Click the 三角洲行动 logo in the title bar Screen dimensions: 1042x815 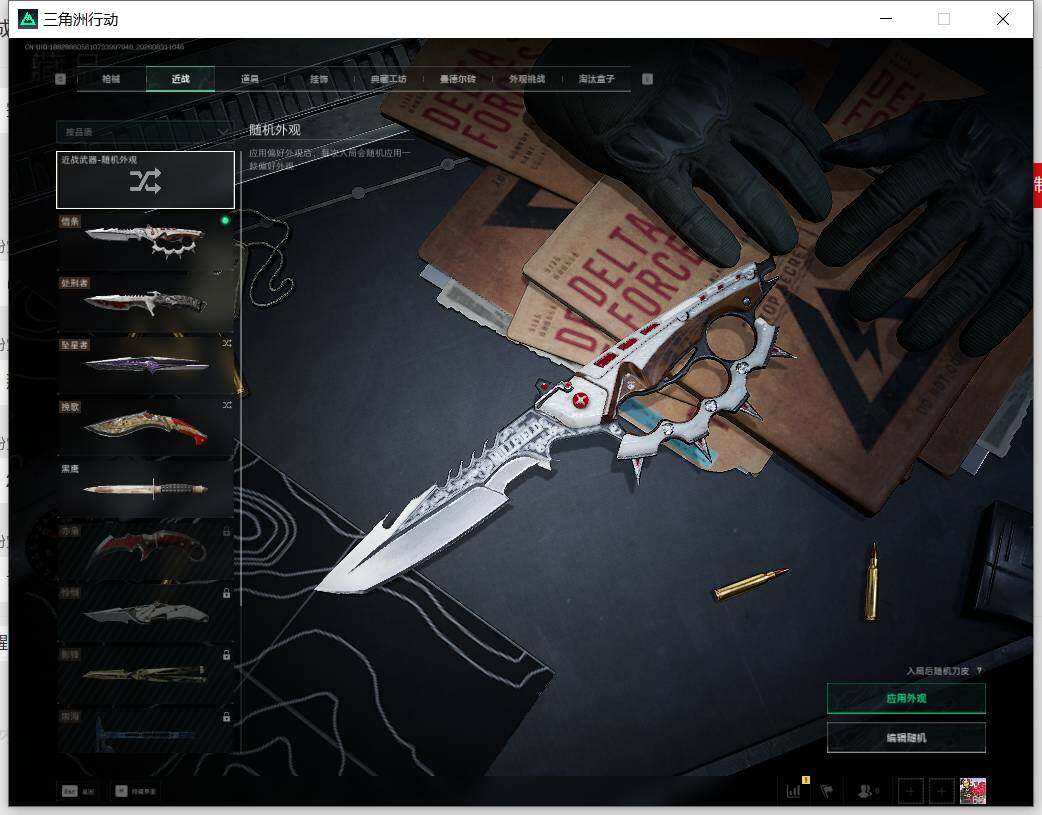27,19
